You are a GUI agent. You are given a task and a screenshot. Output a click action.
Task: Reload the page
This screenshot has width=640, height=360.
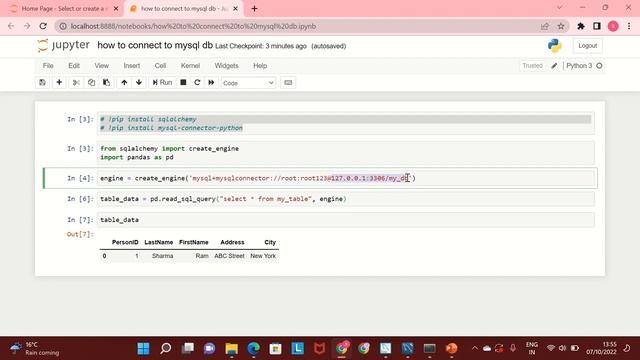point(43,26)
